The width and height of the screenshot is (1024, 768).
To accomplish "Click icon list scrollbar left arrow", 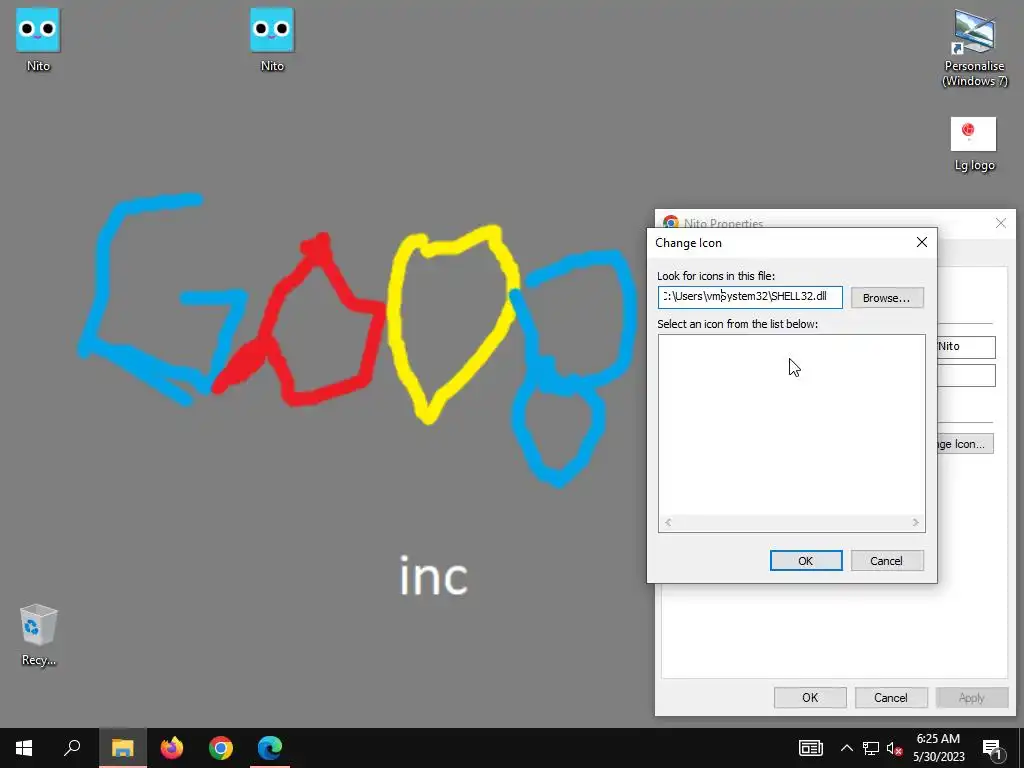I will 668,522.
